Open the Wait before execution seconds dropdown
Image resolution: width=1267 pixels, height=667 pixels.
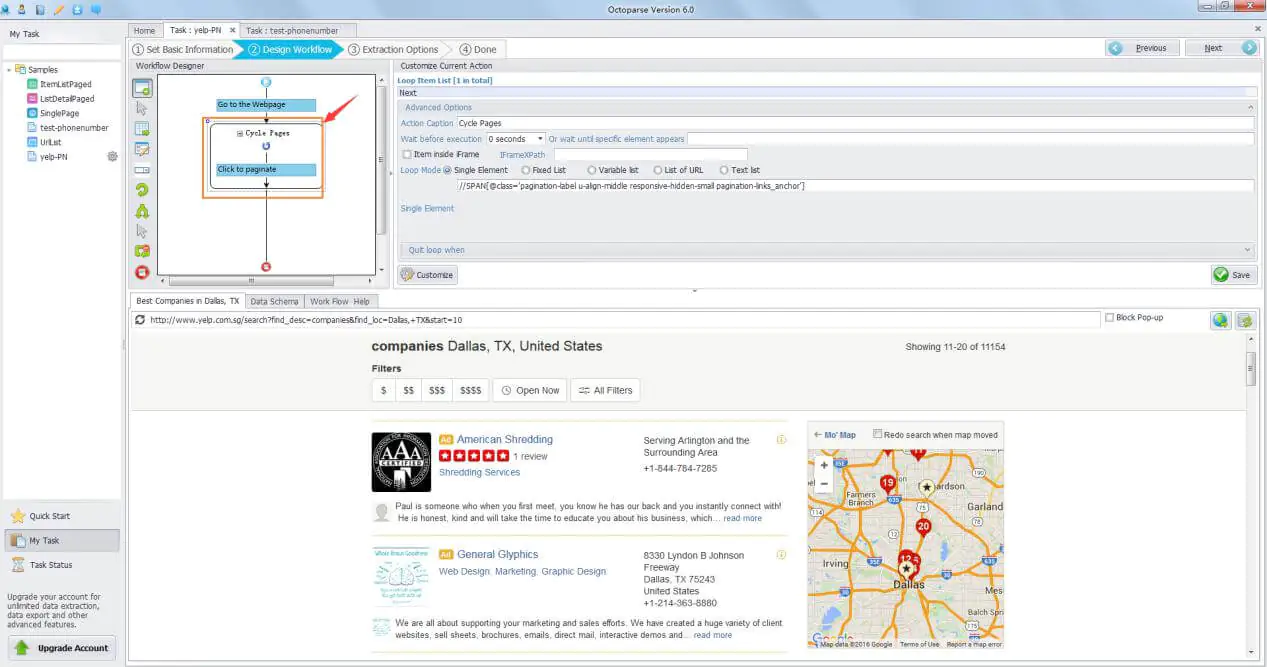pyautogui.click(x=541, y=139)
